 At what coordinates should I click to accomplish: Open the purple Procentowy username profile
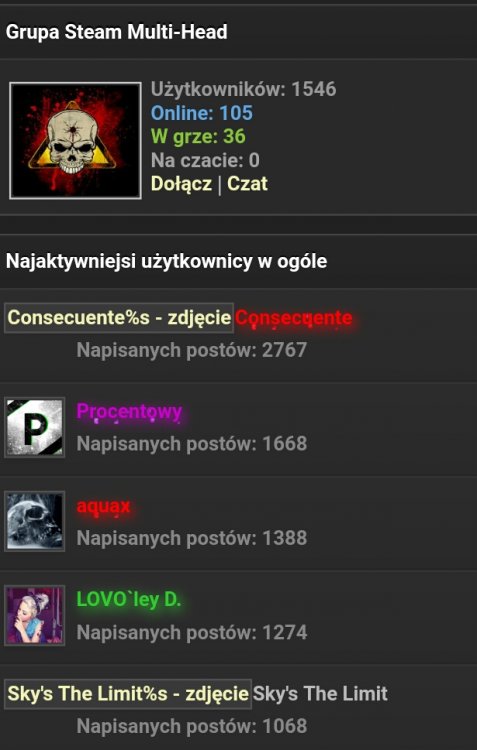(129, 412)
